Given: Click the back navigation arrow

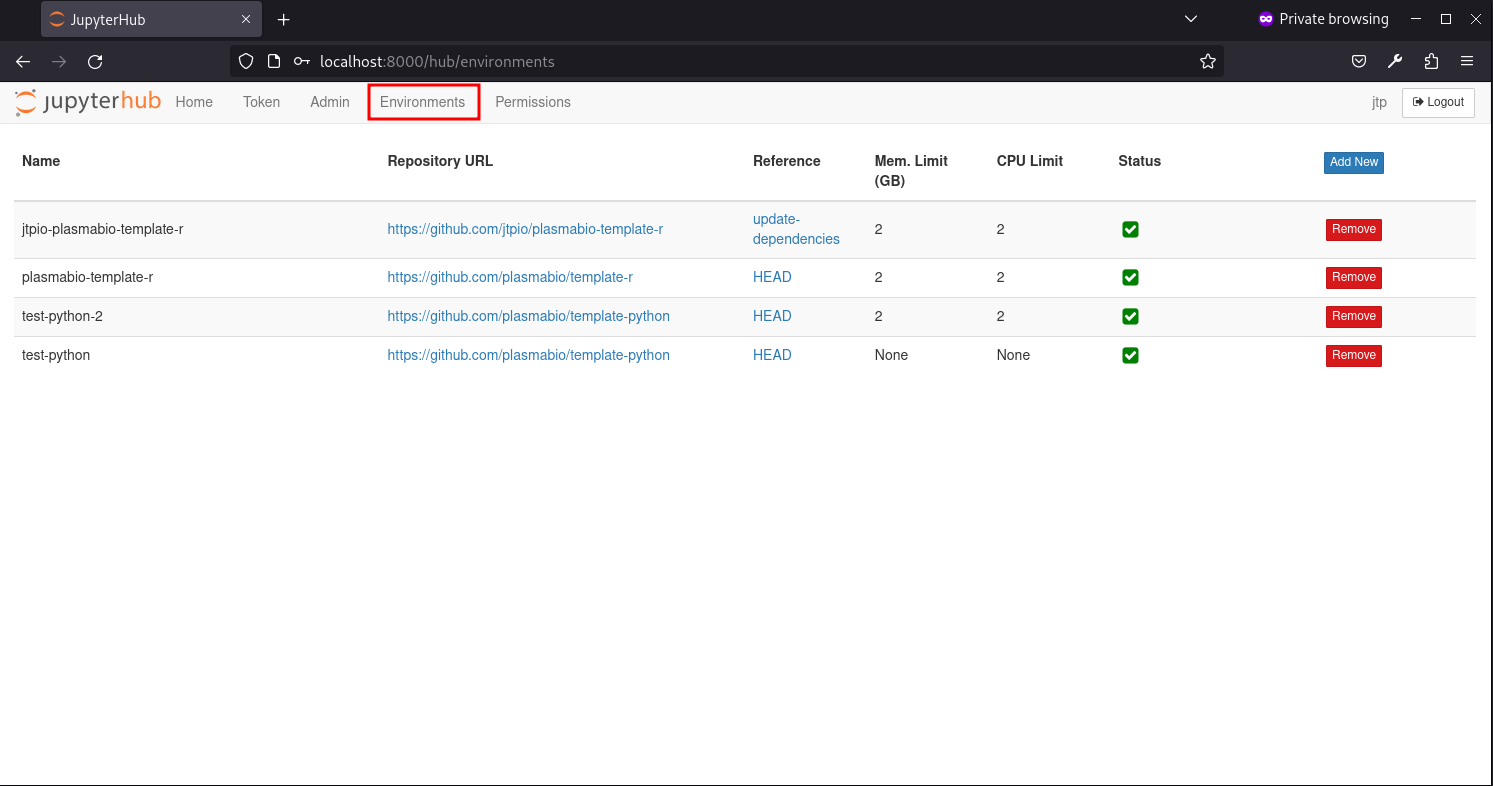Looking at the screenshot, I should (x=22, y=61).
